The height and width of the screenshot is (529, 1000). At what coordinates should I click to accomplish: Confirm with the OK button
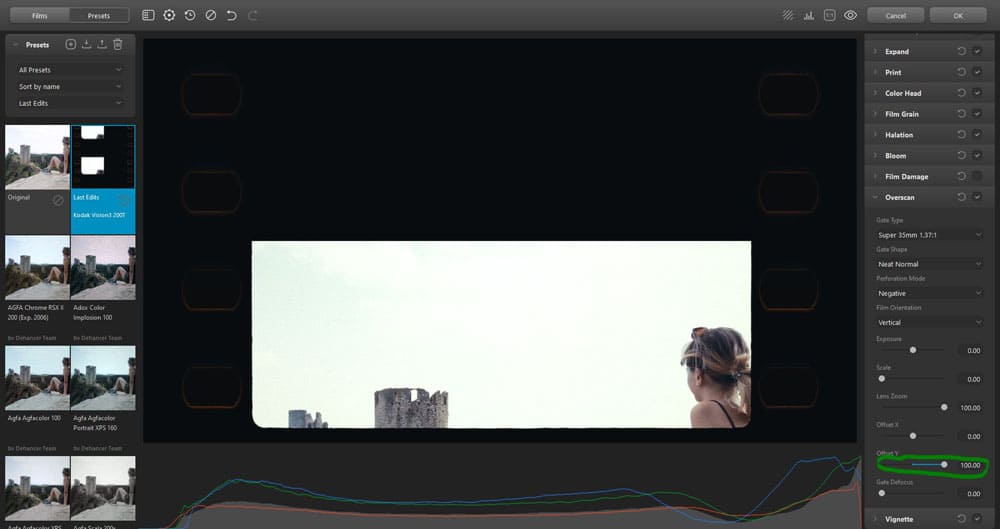click(x=958, y=15)
